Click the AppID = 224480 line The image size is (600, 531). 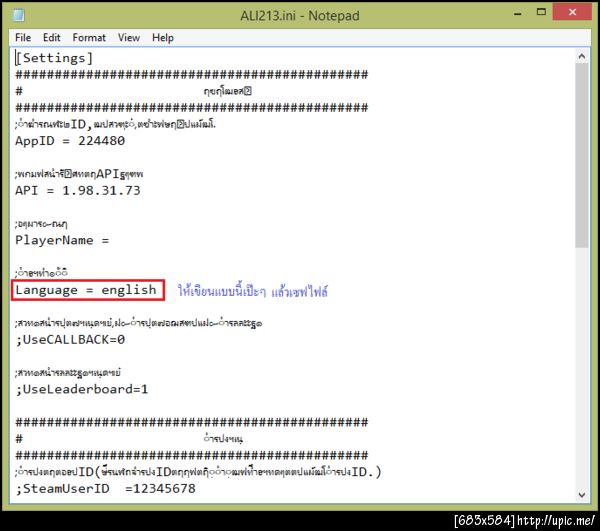click(70, 141)
